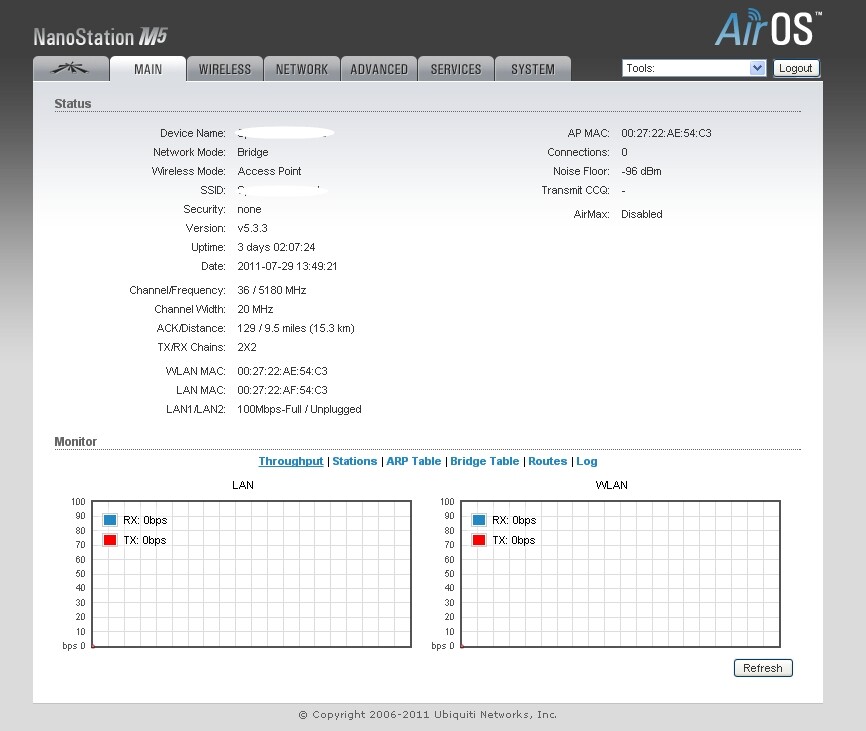This screenshot has height=731, width=866.
Task: Open the Log link
Action: (587, 461)
